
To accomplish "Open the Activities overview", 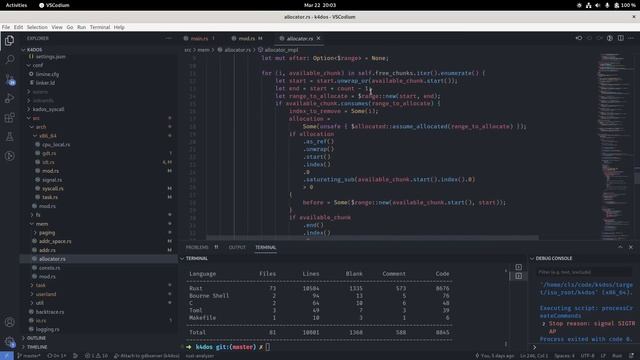I will [16, 5].
